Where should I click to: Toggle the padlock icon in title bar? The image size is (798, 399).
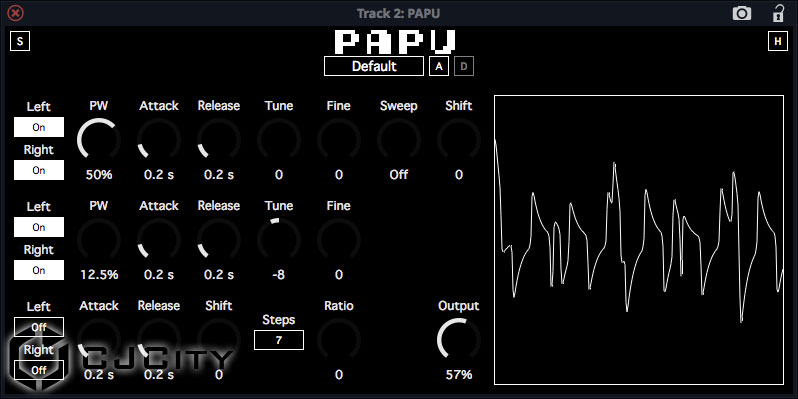tap(778, 13)
